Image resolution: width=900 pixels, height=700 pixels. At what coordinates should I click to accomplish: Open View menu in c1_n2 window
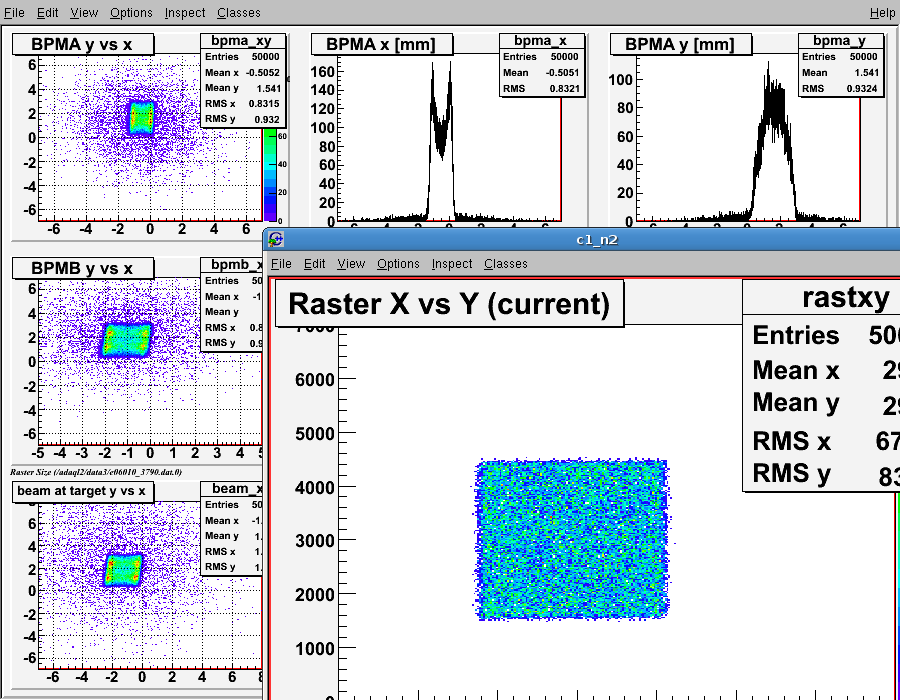(351, 263)
